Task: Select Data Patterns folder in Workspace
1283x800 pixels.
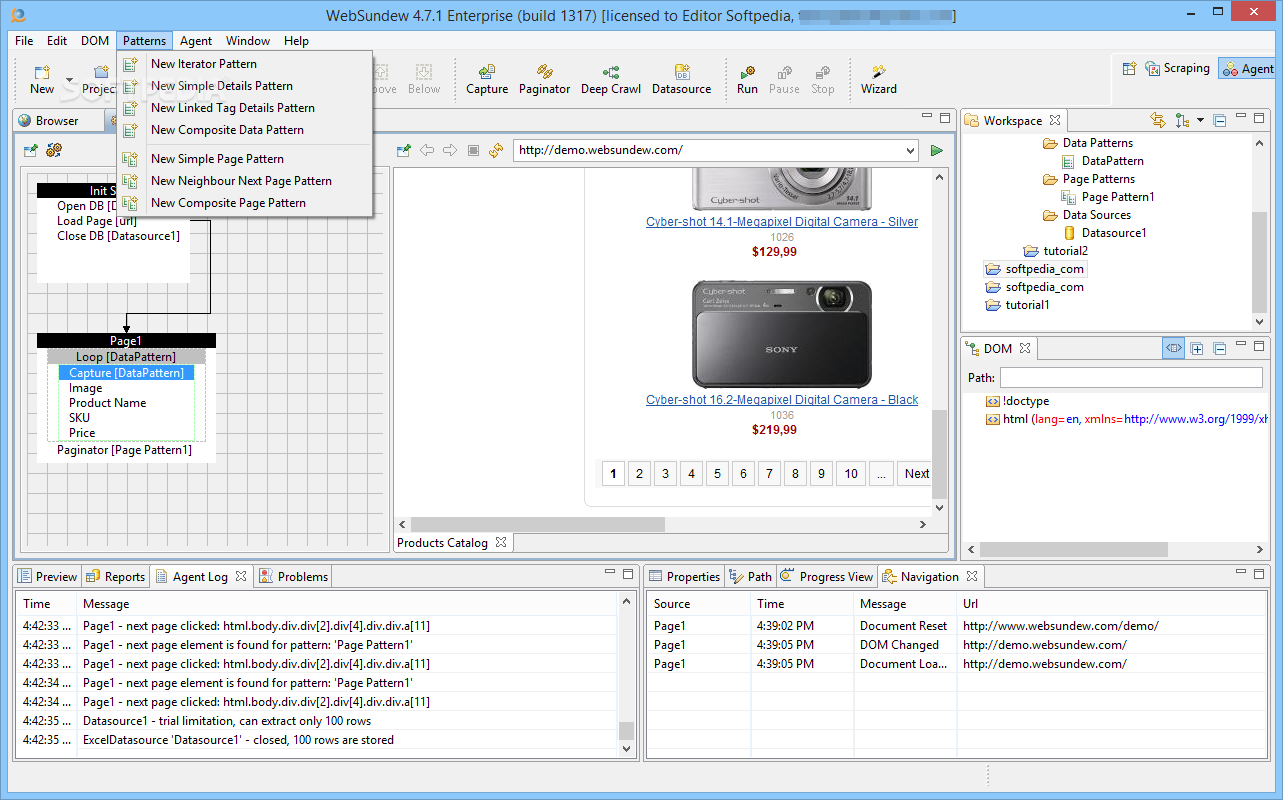Action: pyautogui.click(x=1098, y=143)
